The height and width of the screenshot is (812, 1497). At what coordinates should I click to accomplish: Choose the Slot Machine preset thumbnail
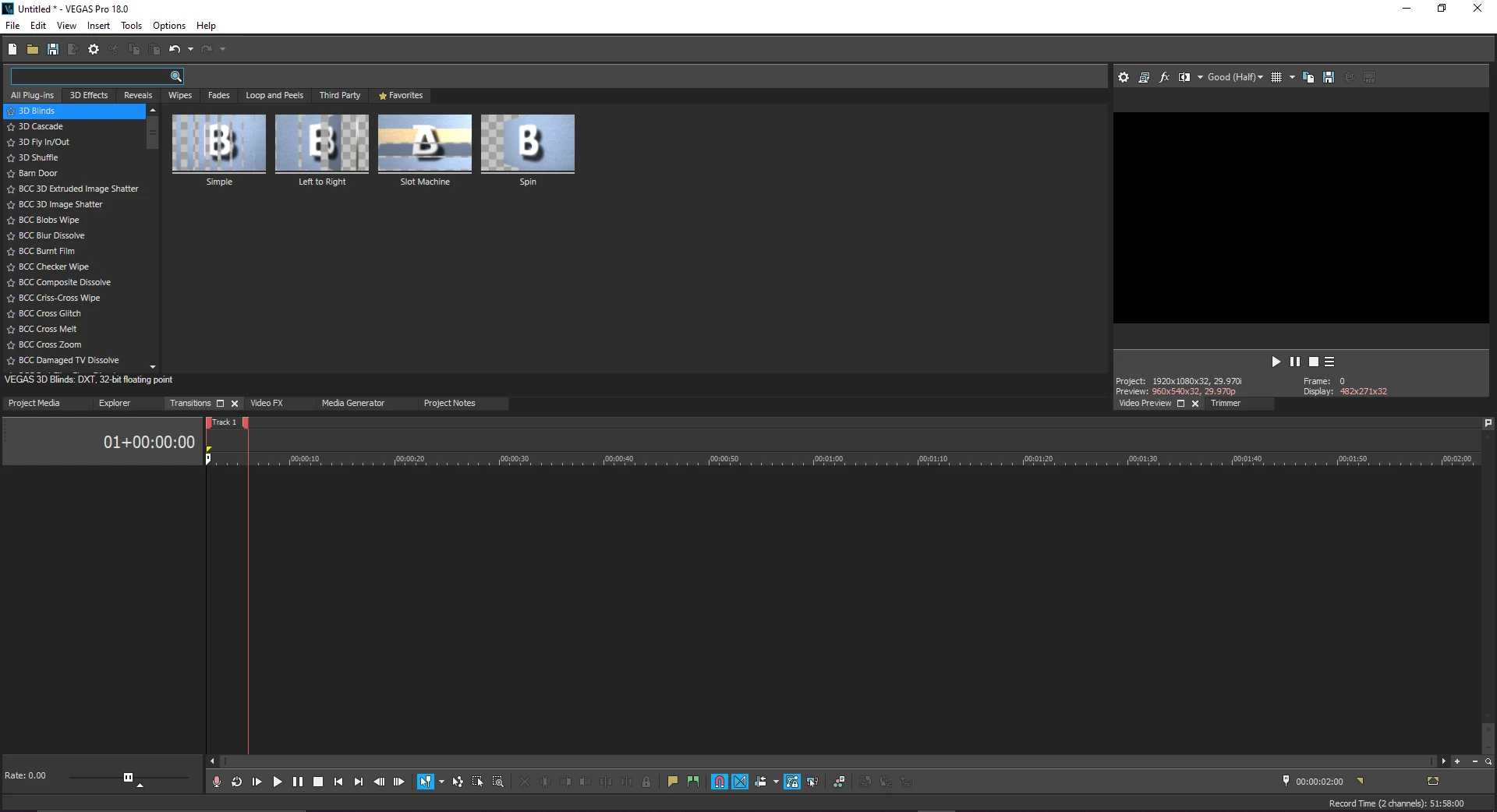tap(425, 143)
